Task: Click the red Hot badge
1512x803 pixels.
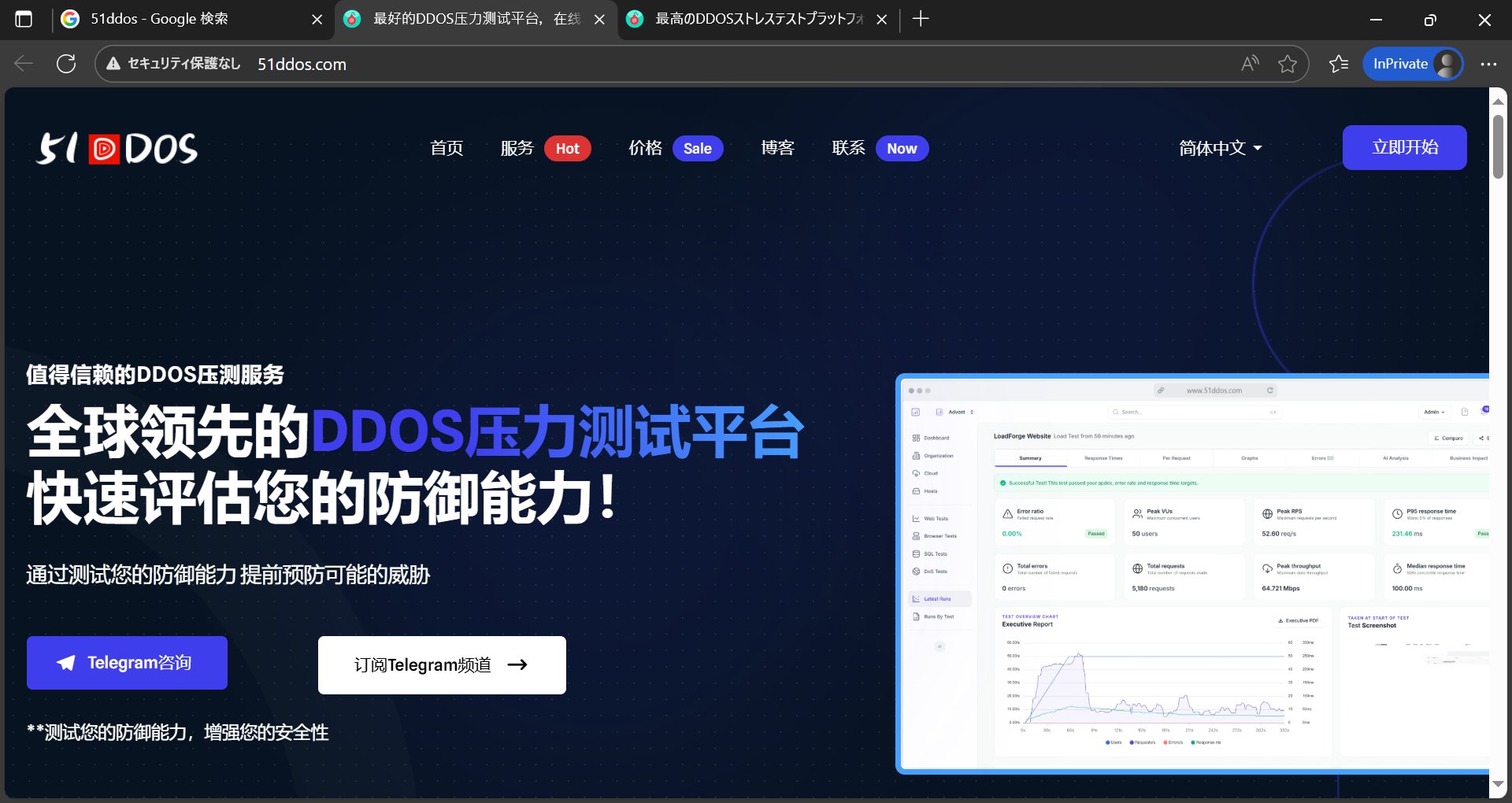Action: pos(567,148)
